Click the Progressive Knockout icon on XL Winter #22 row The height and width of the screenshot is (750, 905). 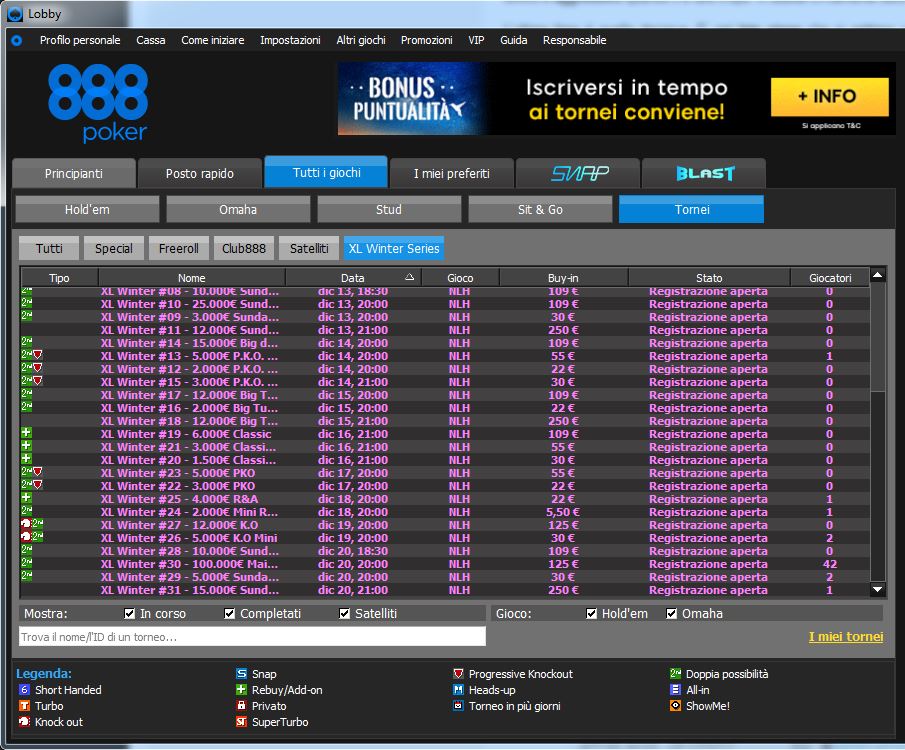click(38, 485)
